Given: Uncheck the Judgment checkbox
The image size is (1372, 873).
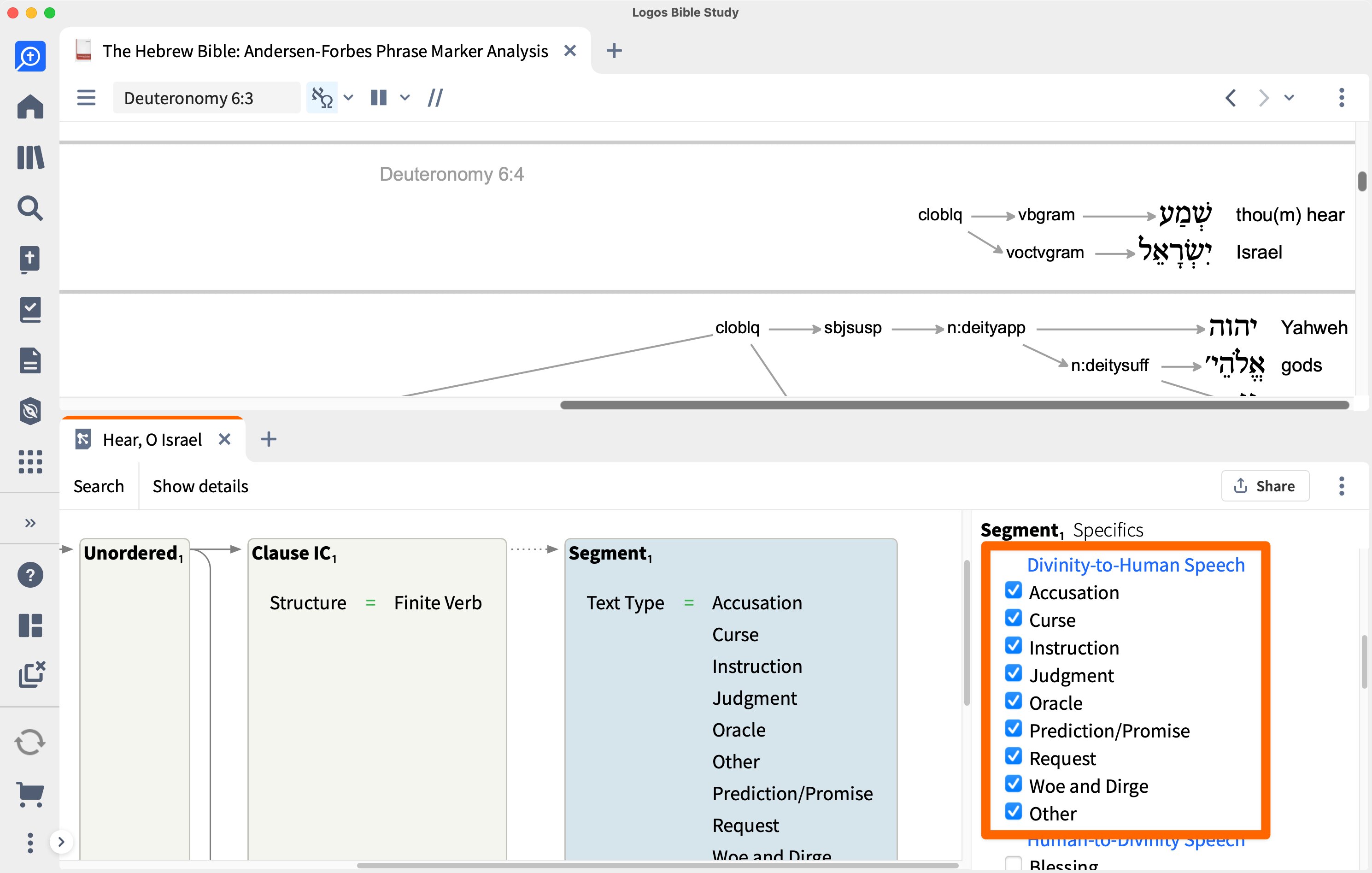Looking at the screenshot, I should (1013, 673).
